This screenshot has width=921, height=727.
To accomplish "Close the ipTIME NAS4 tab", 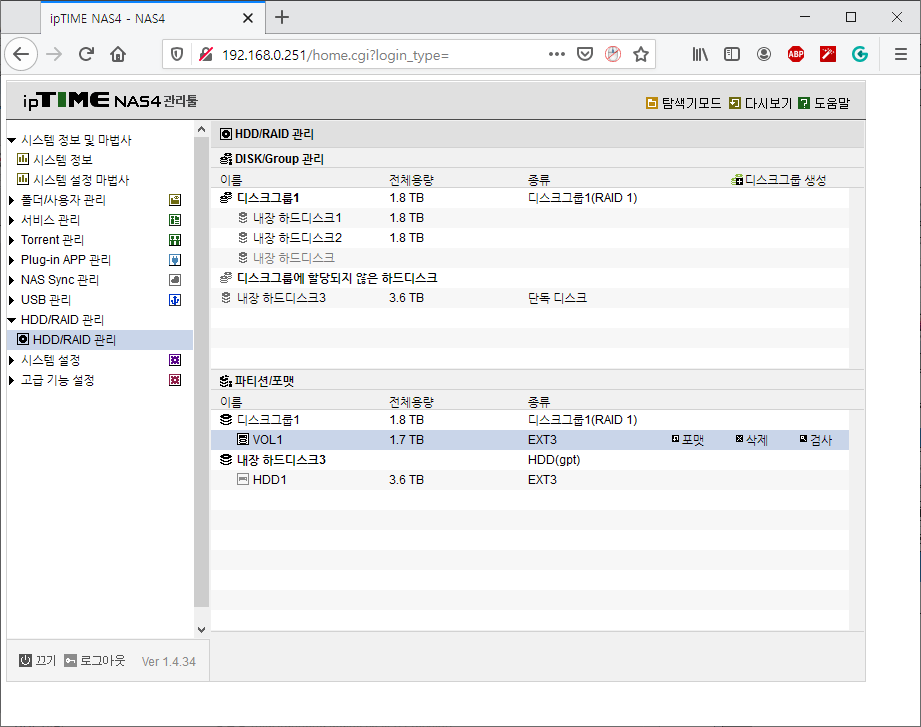I will (248, 18).
